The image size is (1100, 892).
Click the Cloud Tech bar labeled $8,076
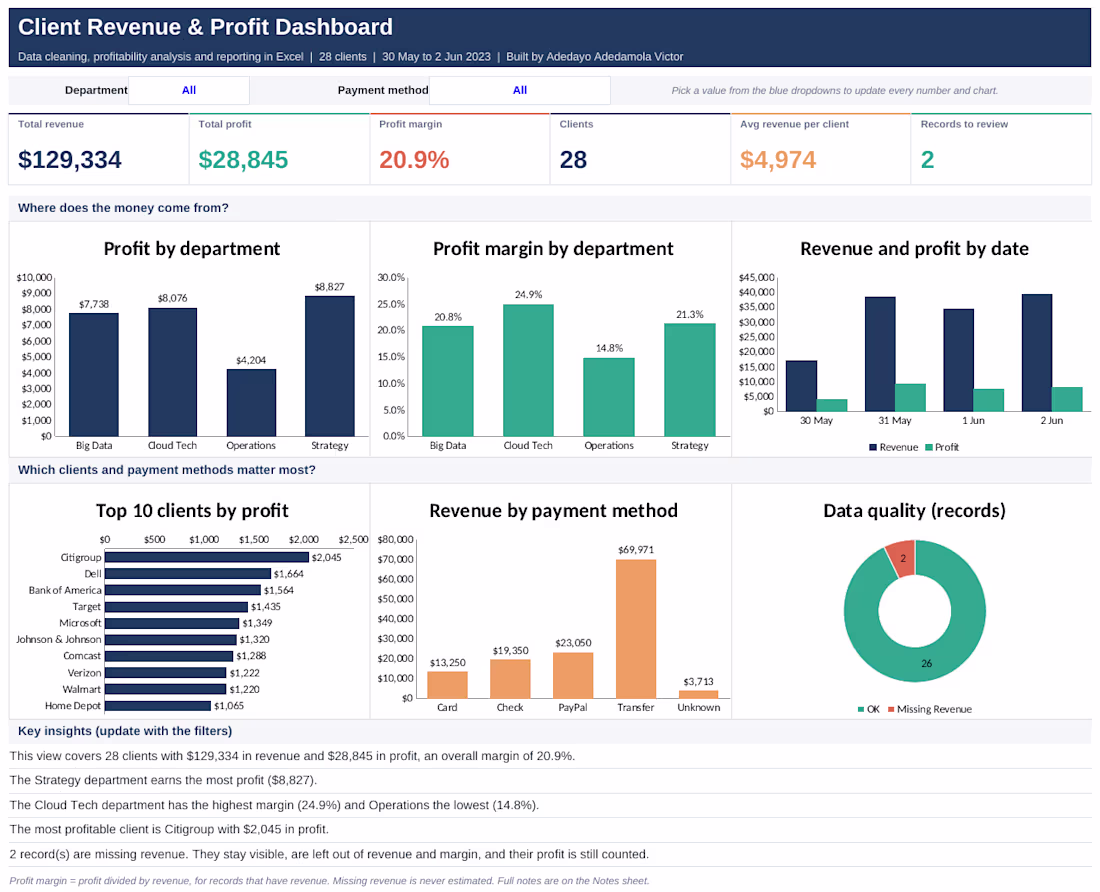tap(173, 372)
